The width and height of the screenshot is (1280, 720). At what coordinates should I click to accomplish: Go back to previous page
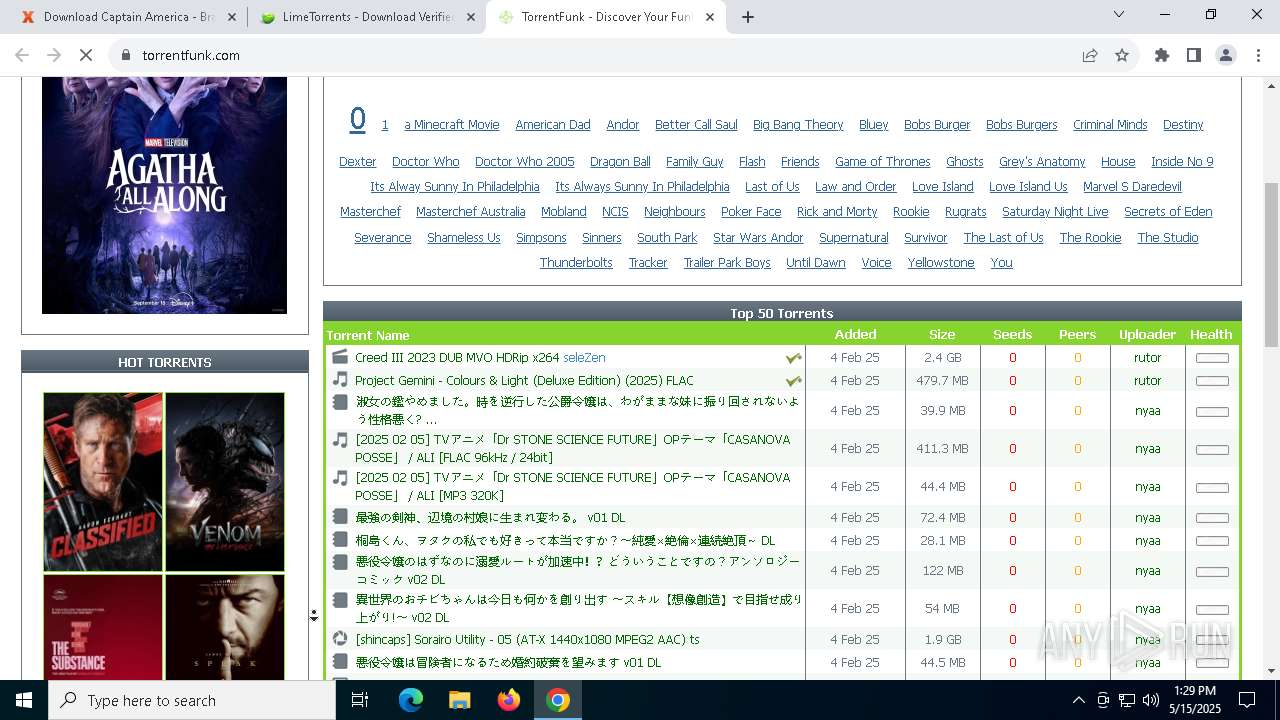click(x=22, y=55)
